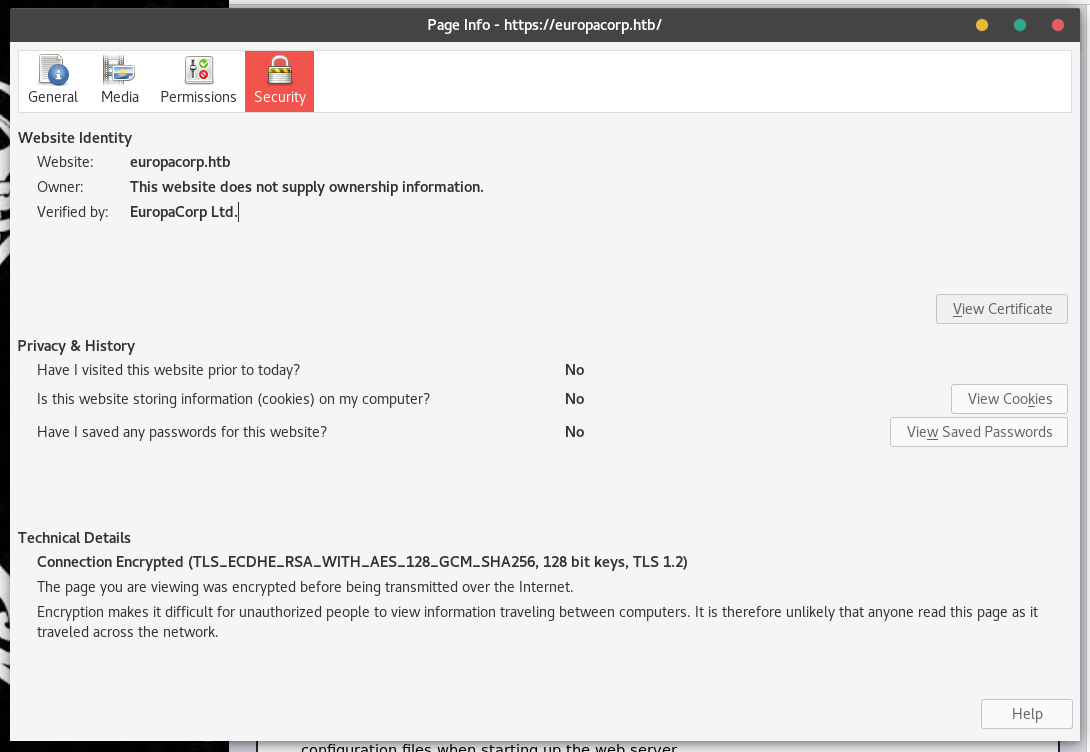
Task: Click the 'Encryption makes it difficult' paragraph
Action: tap(537, 622)
